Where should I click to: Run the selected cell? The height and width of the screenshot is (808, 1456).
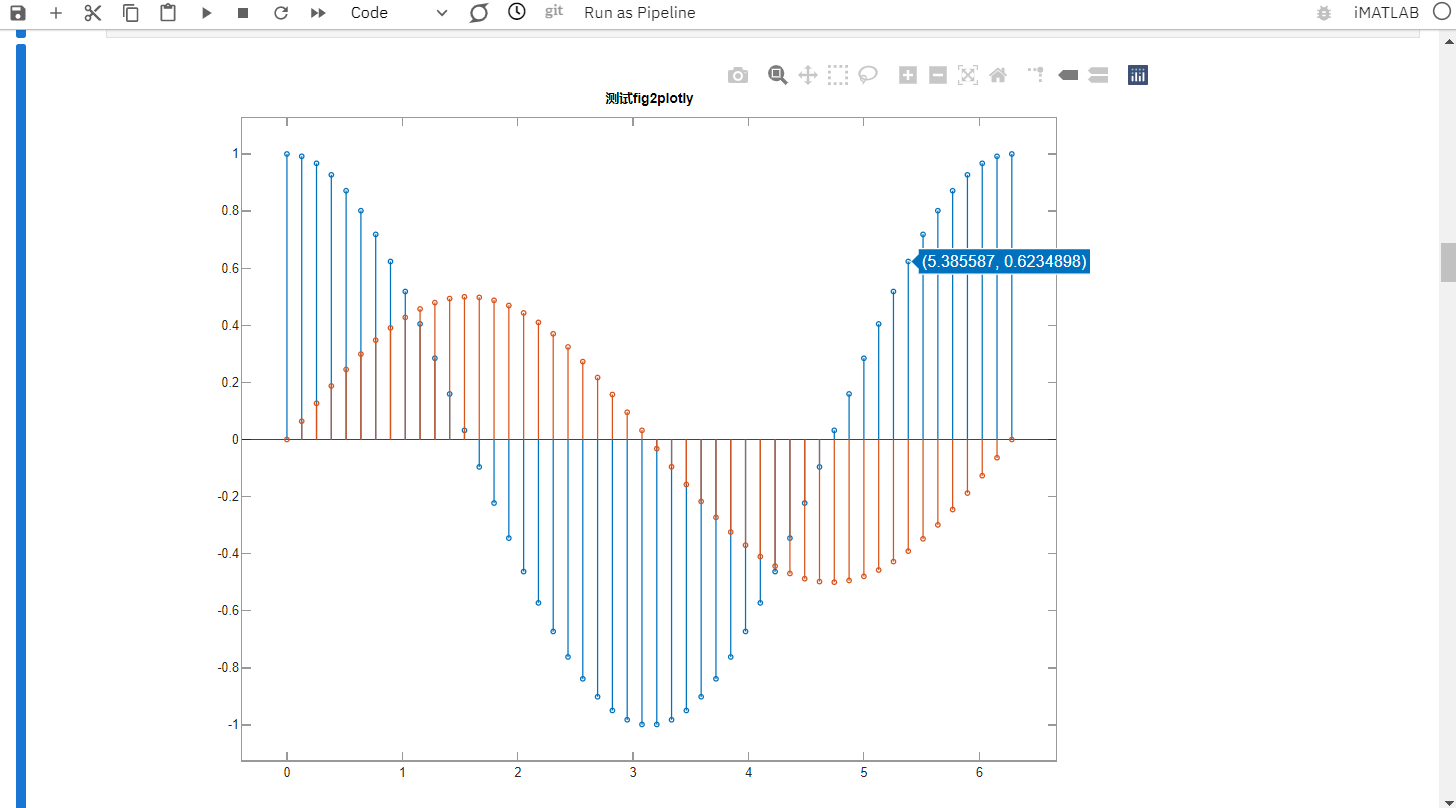[206, 13]
